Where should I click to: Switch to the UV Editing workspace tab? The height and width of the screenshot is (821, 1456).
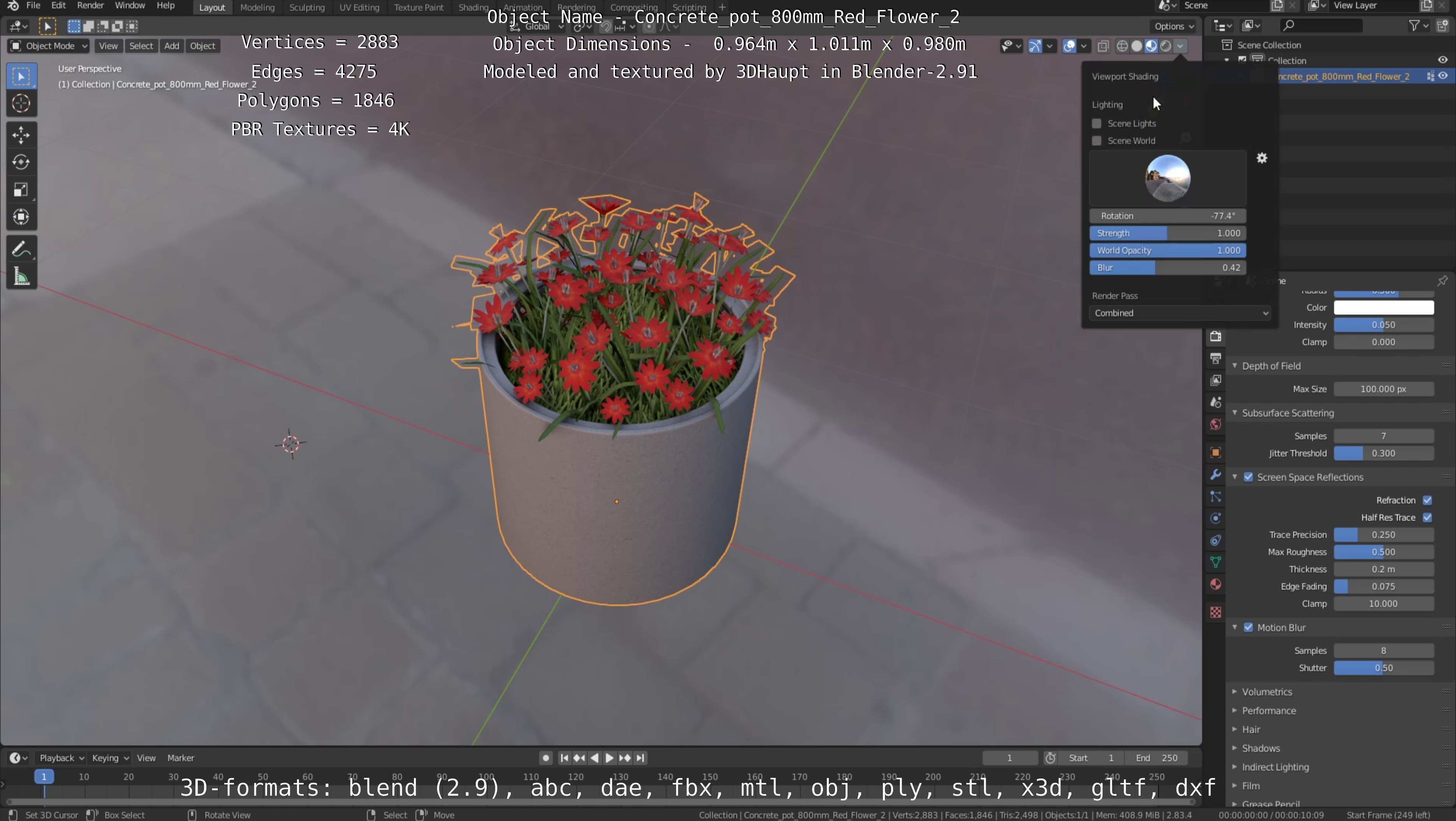(x=359, y=7)
